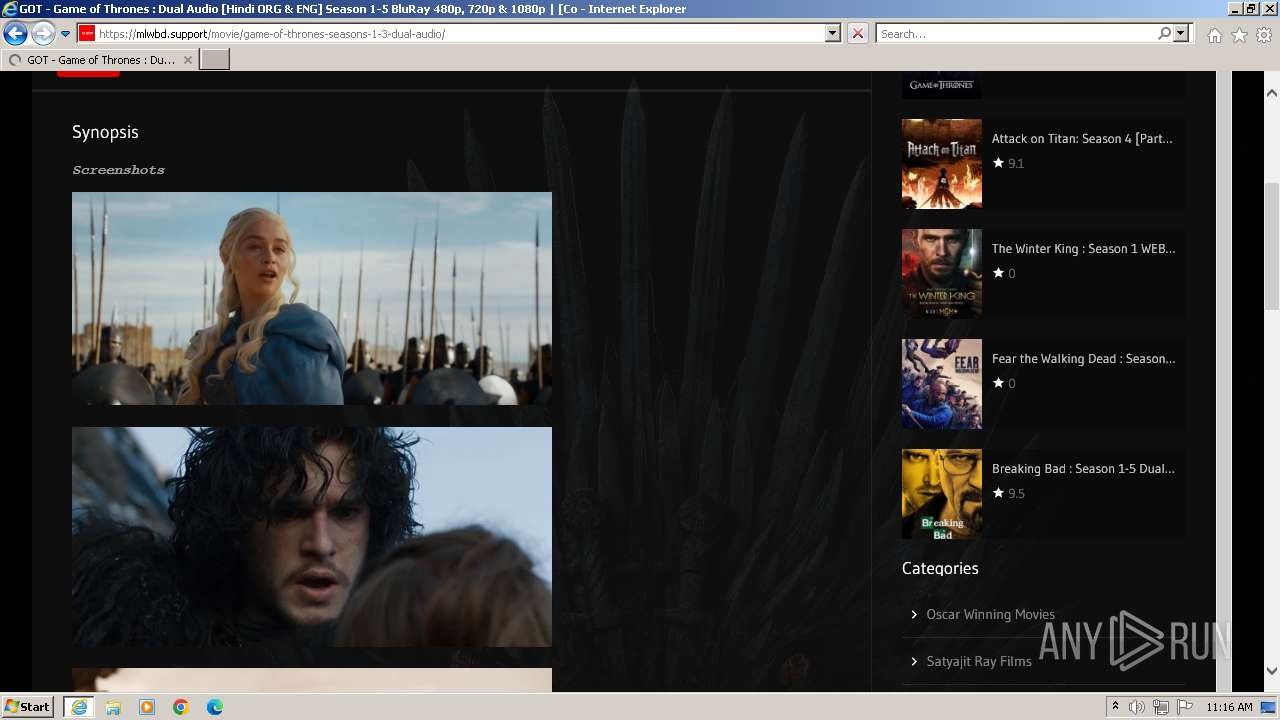
Task: Stop page loading with the red X
Action: pyautogui.click(x=857, y=33)
